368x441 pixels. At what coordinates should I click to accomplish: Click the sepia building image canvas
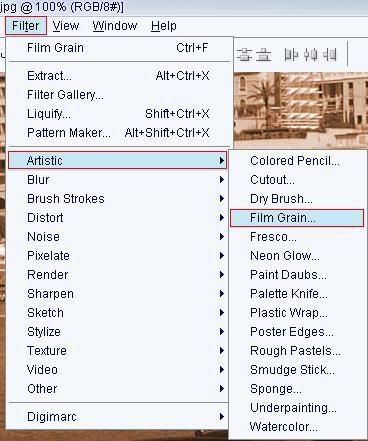point(301,110)
